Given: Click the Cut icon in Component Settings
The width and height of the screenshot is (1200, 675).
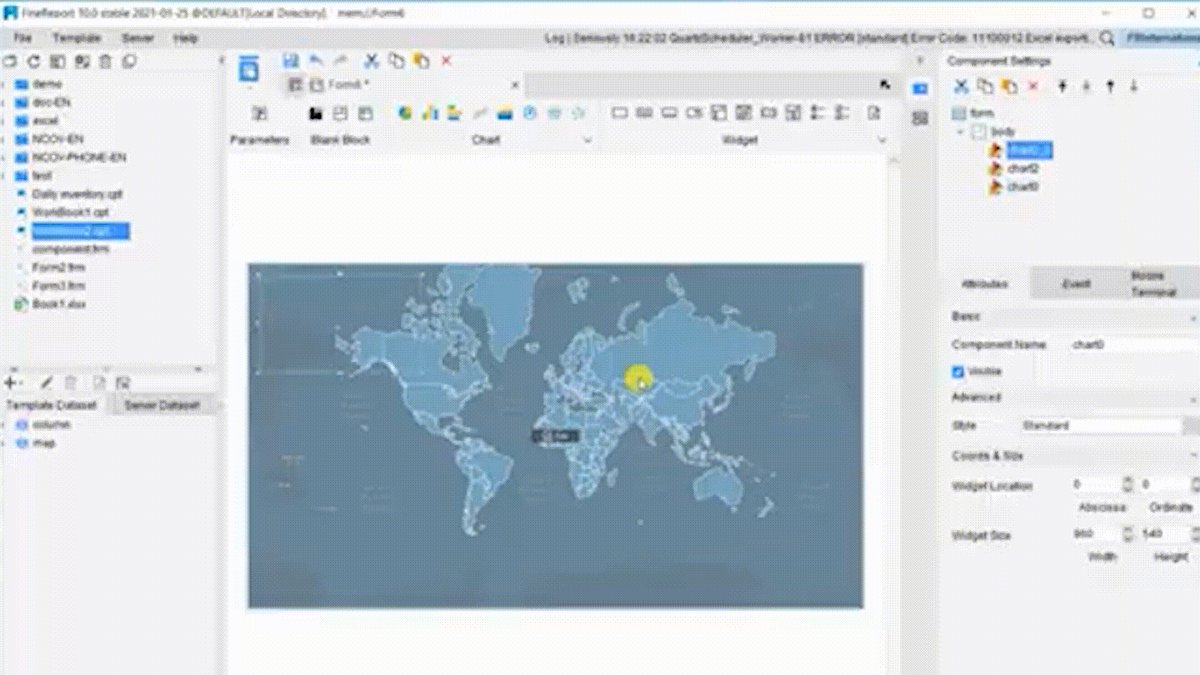Looking at the screenshot, I should [x=961, y=87].
